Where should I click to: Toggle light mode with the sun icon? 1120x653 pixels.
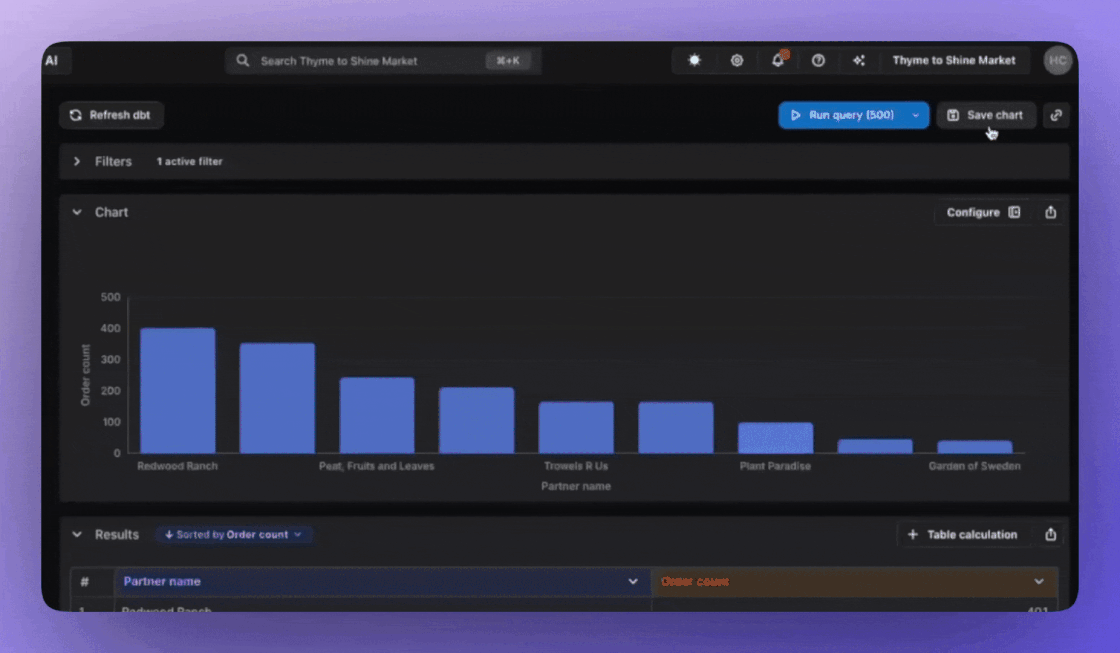[693, 60]
